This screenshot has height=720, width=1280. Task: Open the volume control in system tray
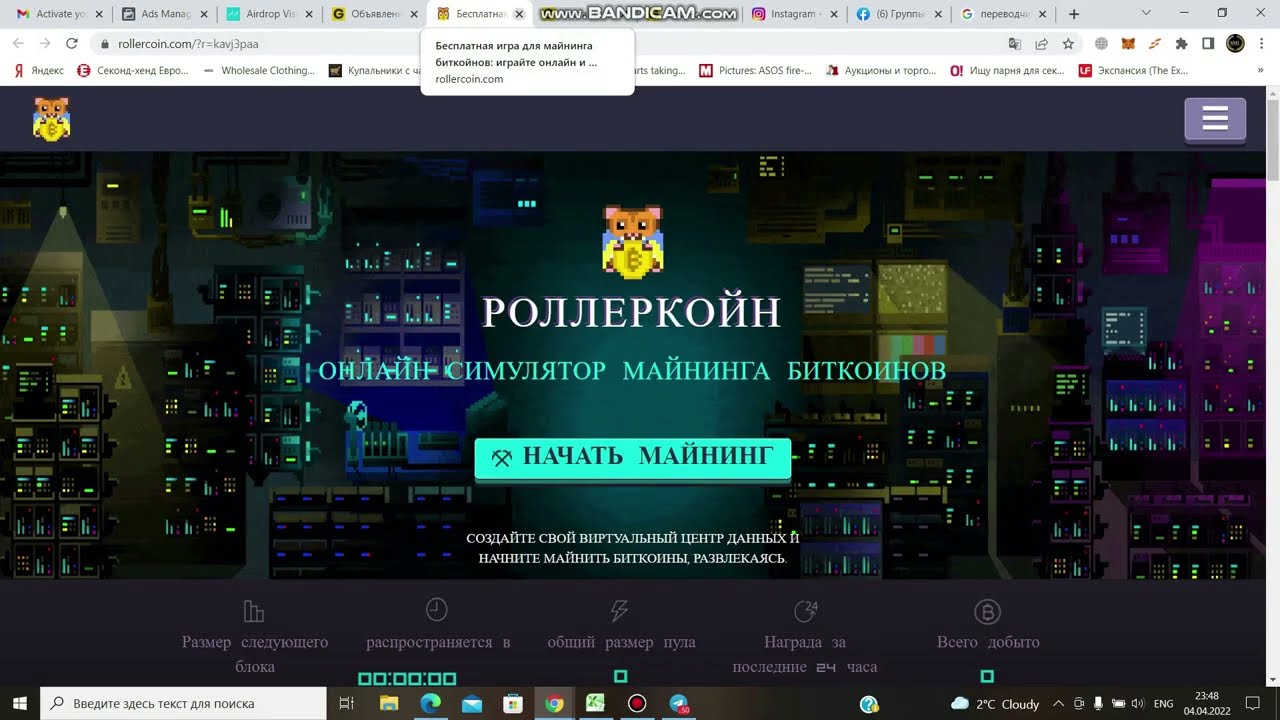[x=1137, y=703]
